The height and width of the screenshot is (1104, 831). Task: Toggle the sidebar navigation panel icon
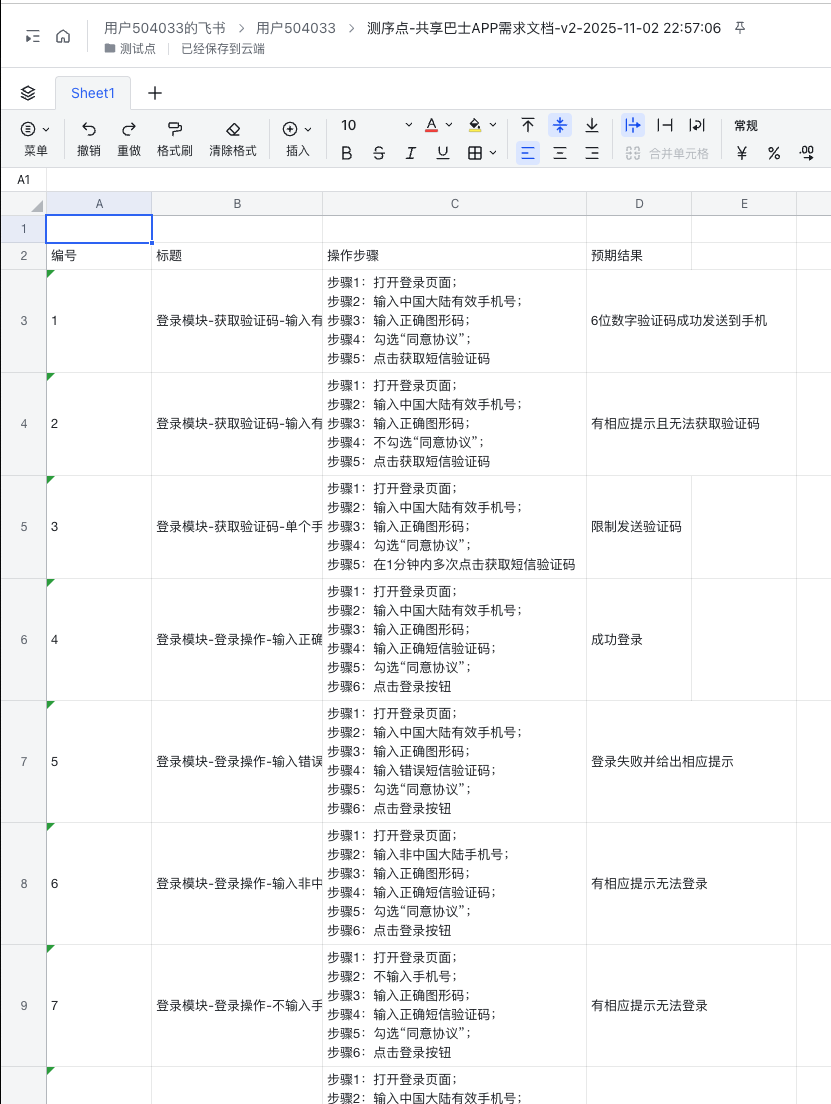[32, 37]
